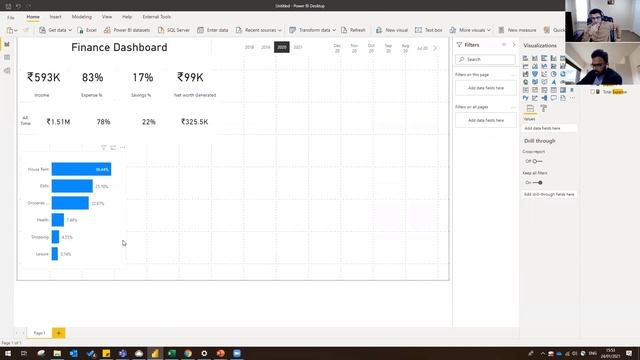Viewport: 640px width, 360px height.
Task: Switch to the External Tools tab
Action: [157, 17]
